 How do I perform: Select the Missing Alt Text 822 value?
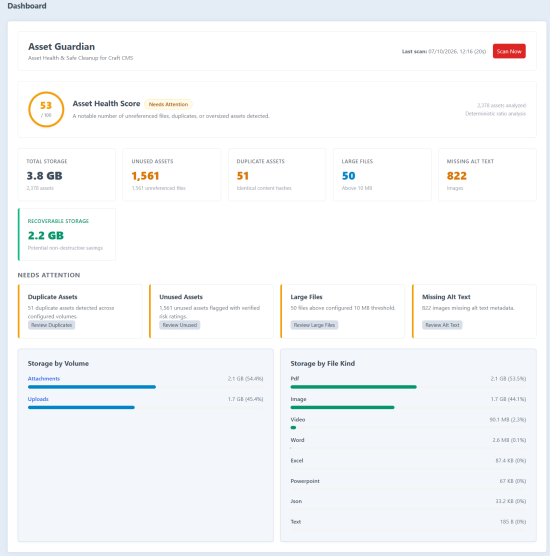pyautogui.click(x=456, y=176)
